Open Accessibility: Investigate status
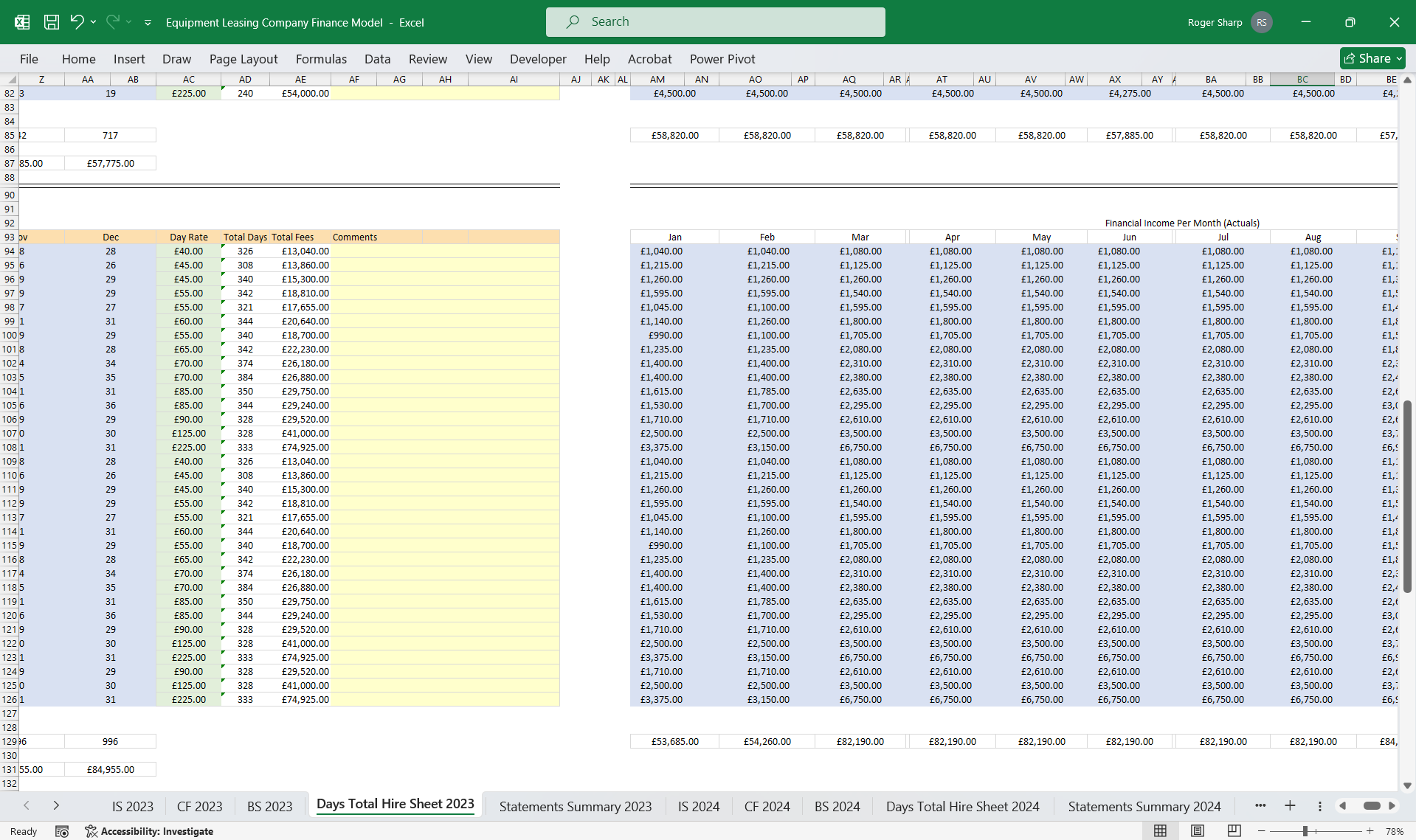Viewport: 1416px width, 840px height. (149, 831)
